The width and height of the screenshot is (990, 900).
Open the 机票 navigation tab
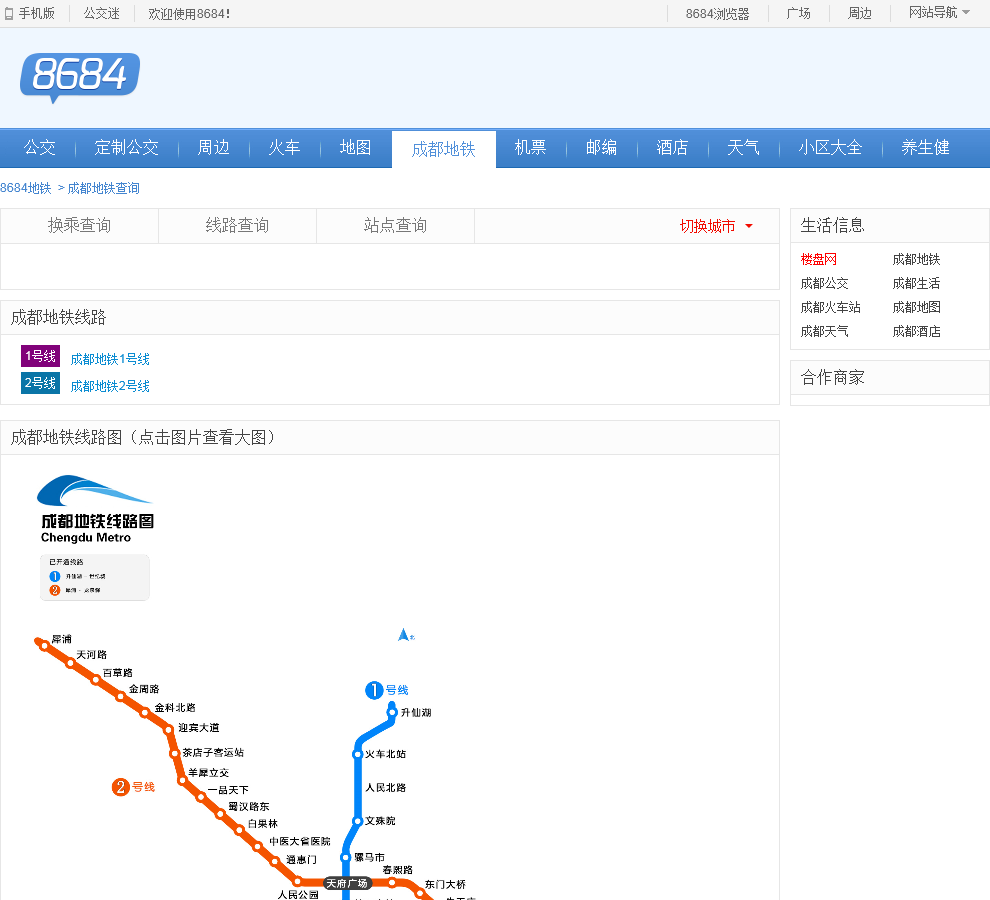[x=530, y=148]
